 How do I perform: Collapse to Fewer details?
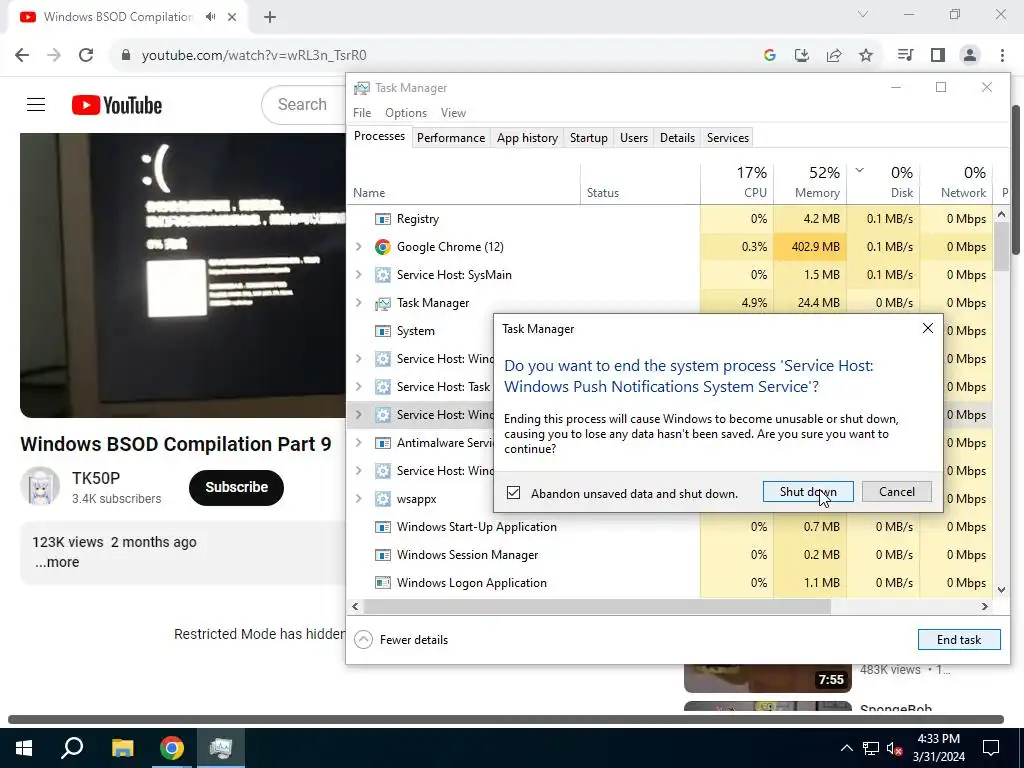401,639
